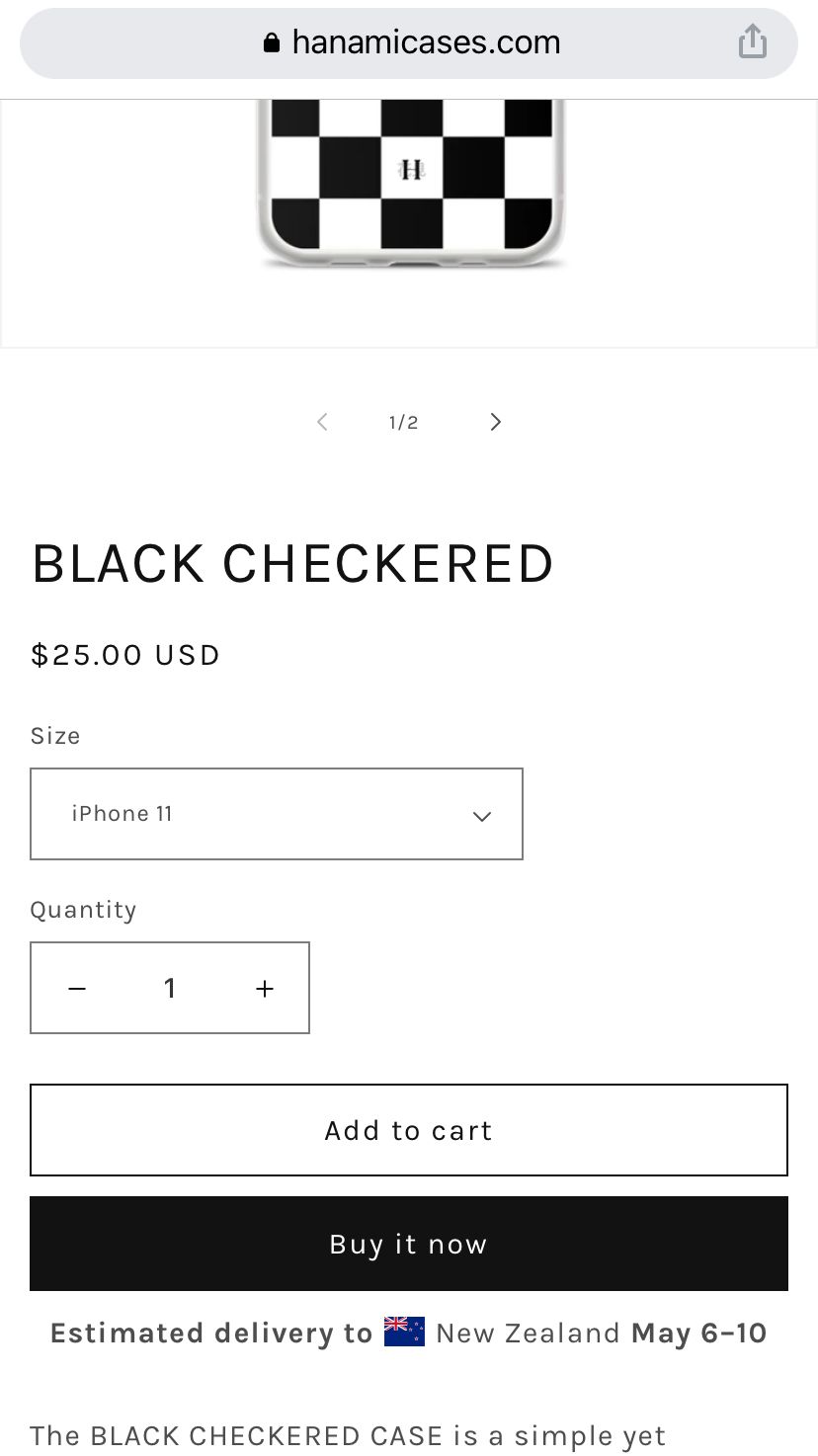The height and width of the screenshot is (1456, 818).
Task: Go to next product image arrow
Action: 496,422
